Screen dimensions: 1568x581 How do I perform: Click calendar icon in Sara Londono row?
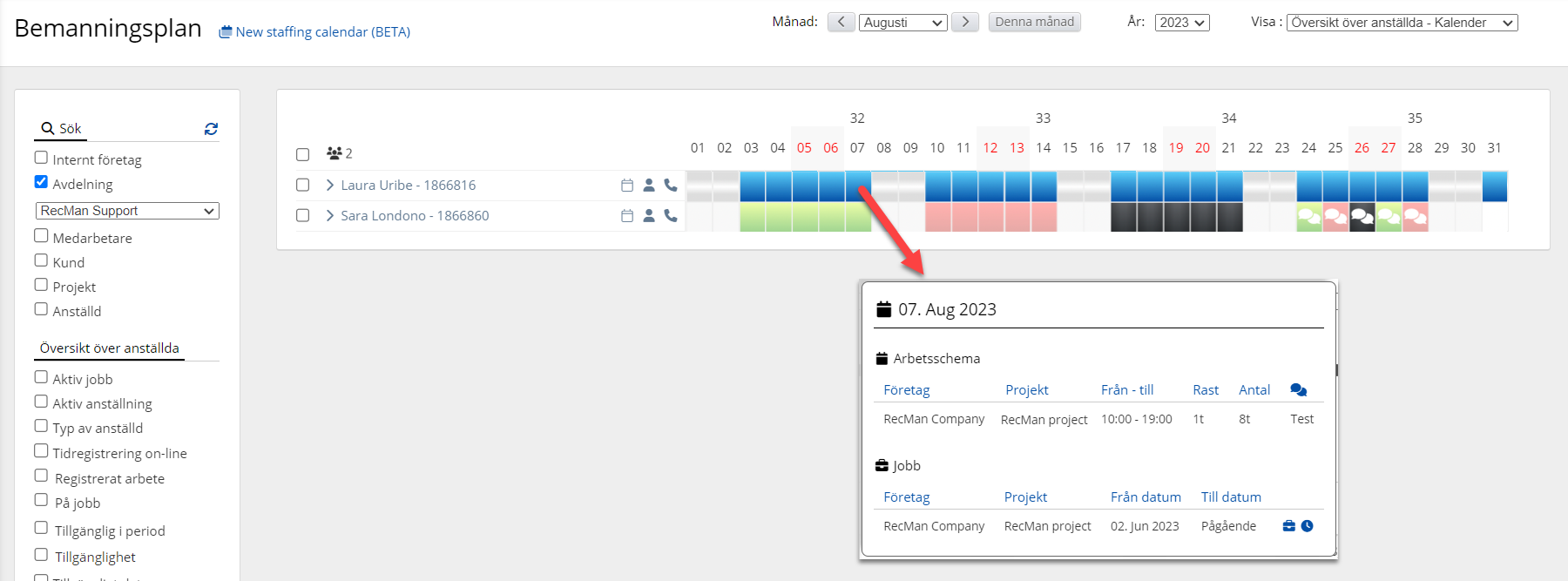pyautogui.click(x=627, y=216)
